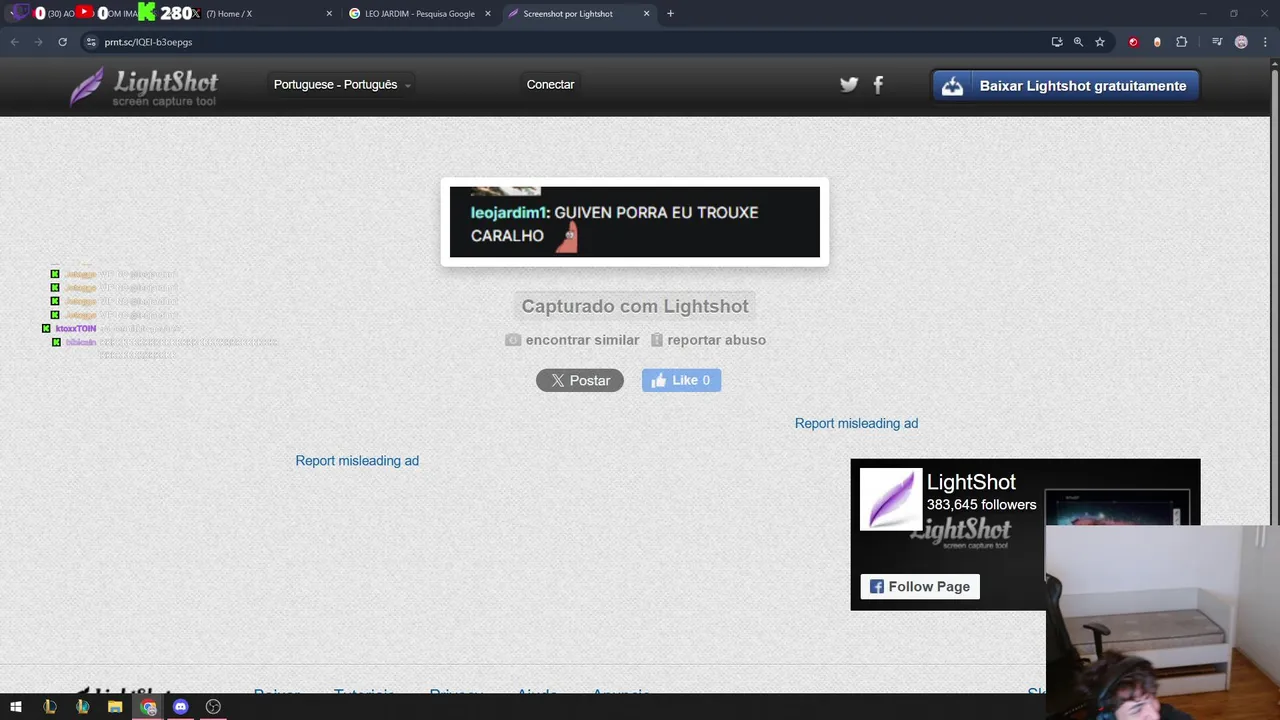Open the zoom magnifier icon in address bar
Image resolution: width=1280 pixels, height=720 pixels.
tap(1078, 42)
